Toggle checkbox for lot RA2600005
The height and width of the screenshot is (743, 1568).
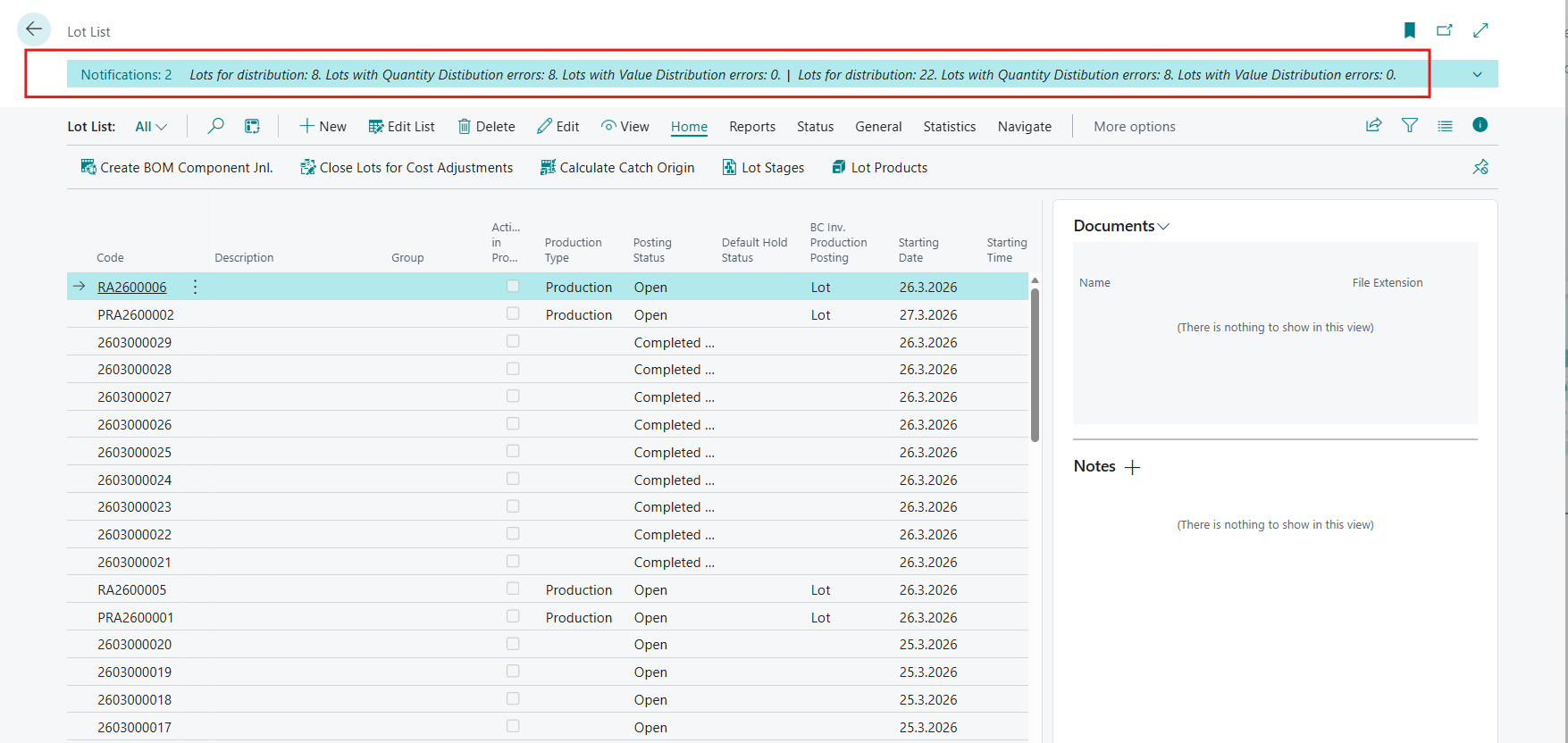(513, 589)
